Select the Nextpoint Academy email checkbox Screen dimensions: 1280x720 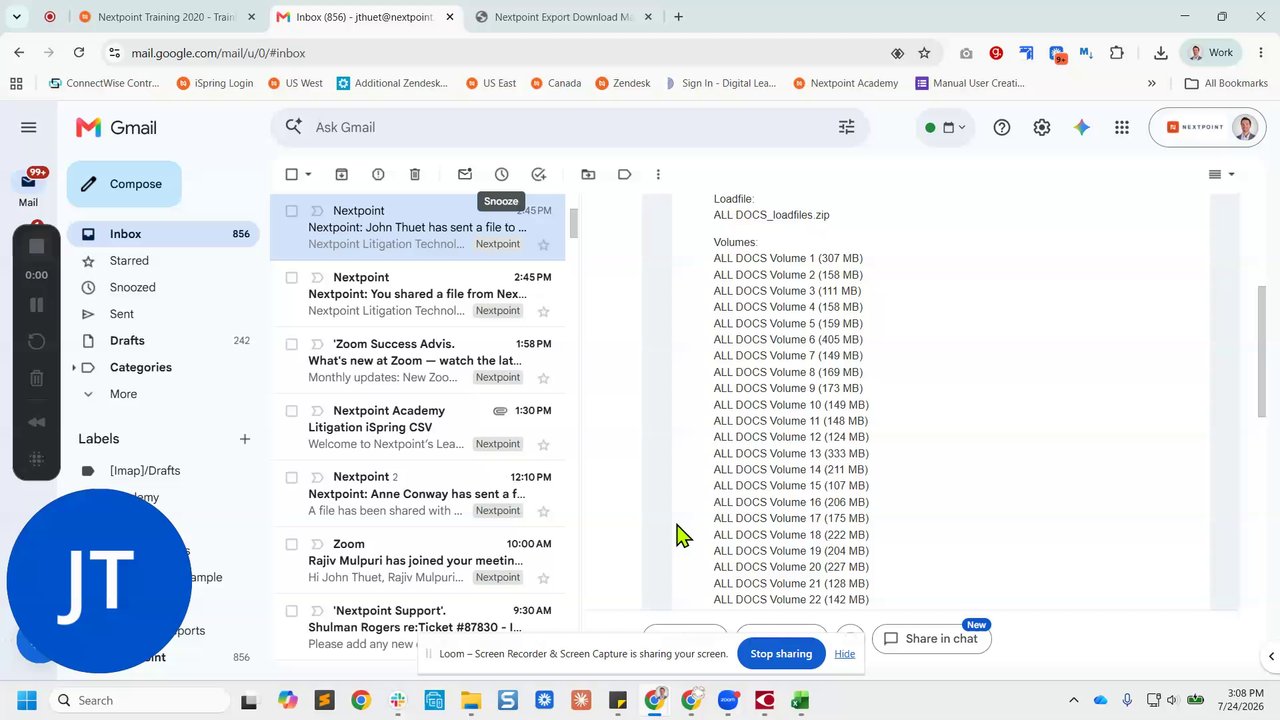tap(291, 411)
